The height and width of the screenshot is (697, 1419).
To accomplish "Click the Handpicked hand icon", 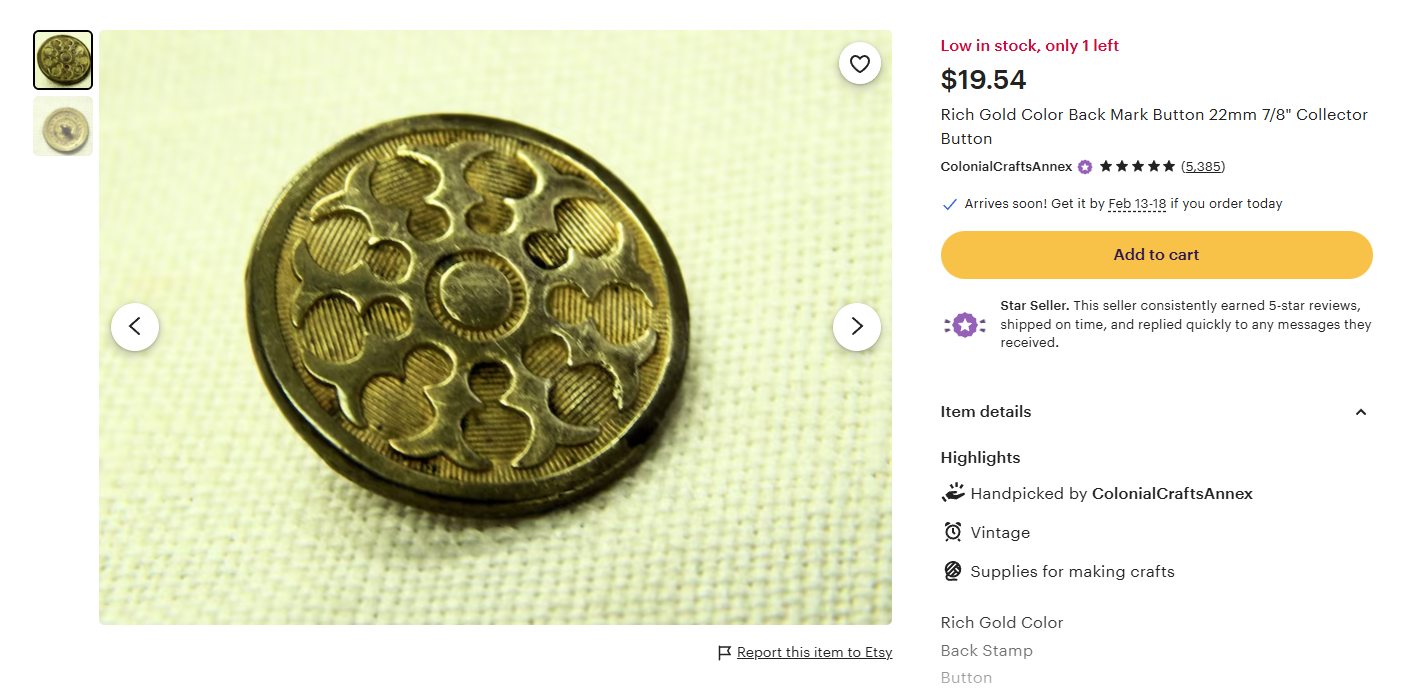I will pyautogui.click(x=952, y=493).
